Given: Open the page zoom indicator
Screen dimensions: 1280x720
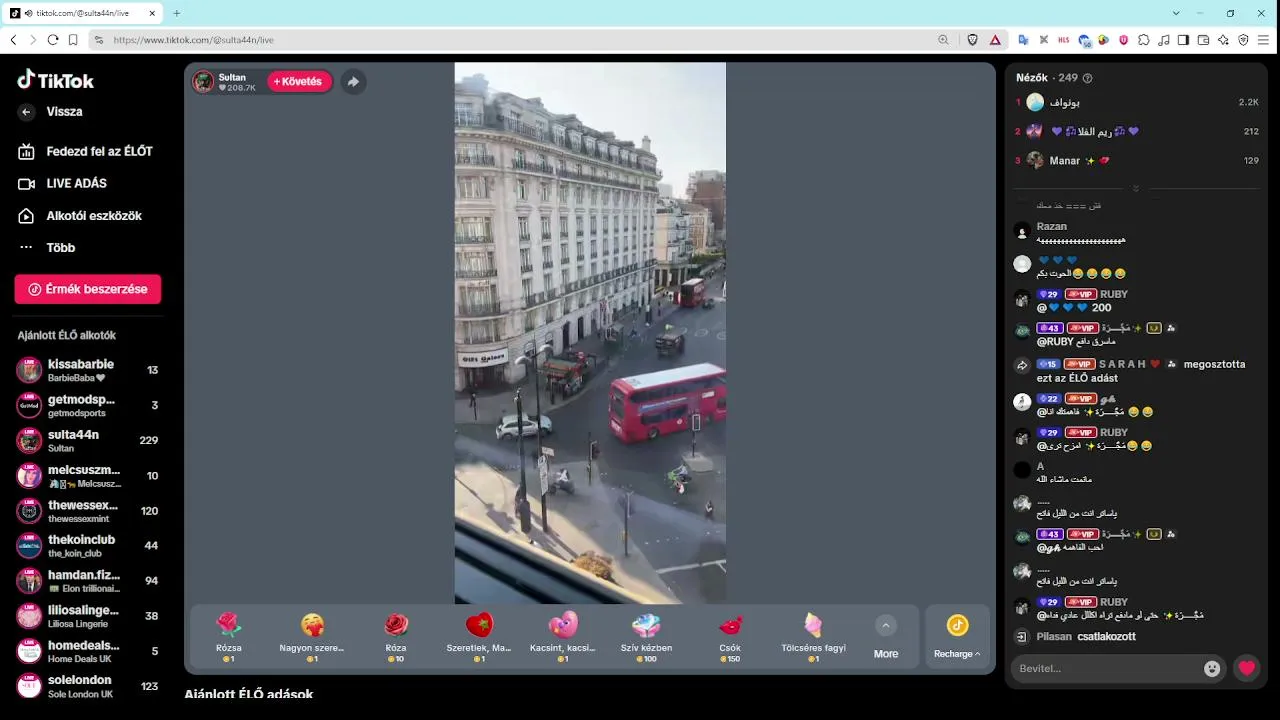Looking at the screenshot, I should [x=943, y=40].
